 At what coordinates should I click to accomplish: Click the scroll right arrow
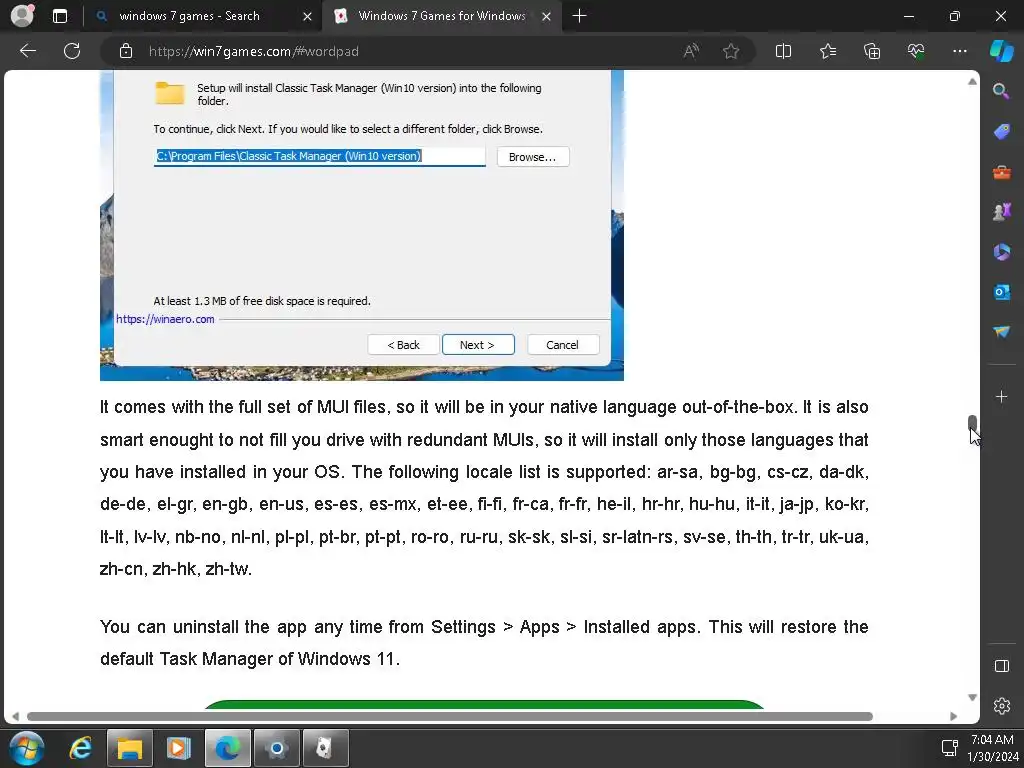[x=953, y=716]
